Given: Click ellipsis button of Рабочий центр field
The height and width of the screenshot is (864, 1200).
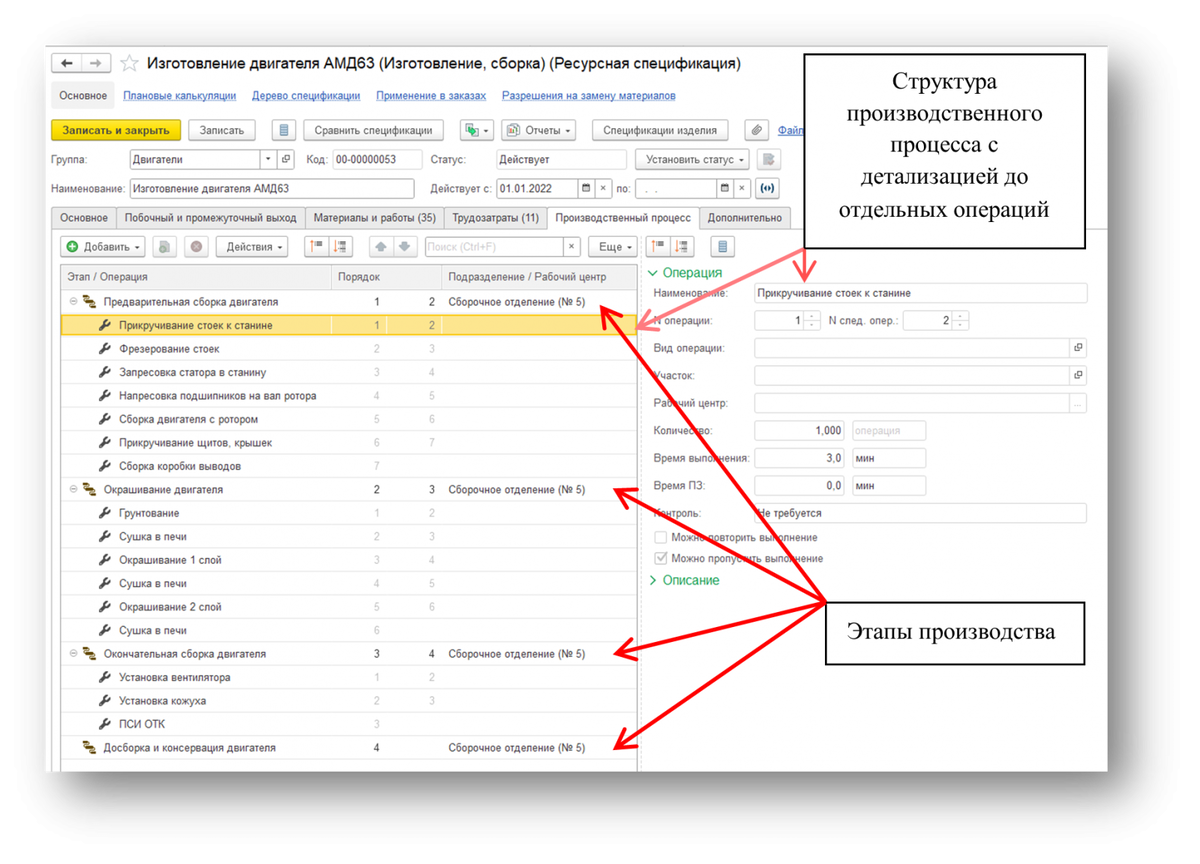Looking at the screenshot, I should (1078, 404).
